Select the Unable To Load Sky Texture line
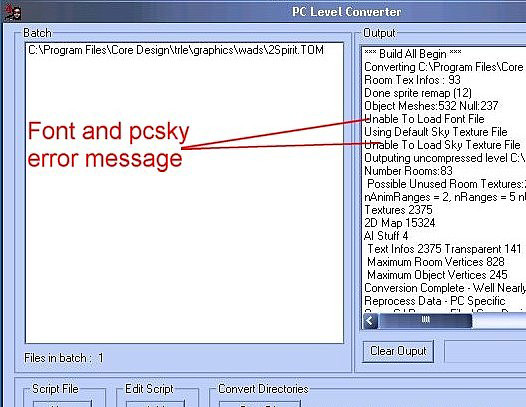This screenshot has width=526, height=407. 442,145
